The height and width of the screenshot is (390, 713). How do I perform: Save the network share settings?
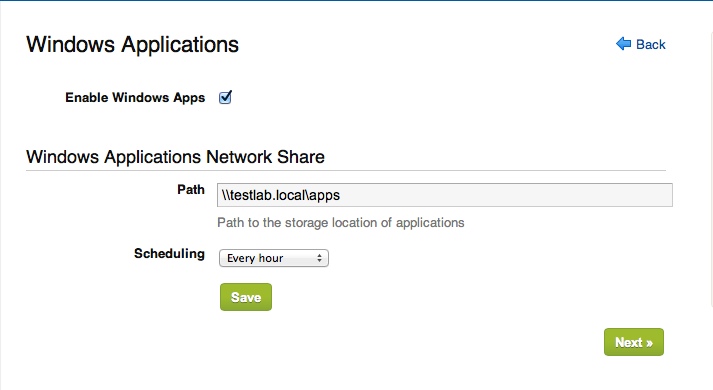pos(246,297)
